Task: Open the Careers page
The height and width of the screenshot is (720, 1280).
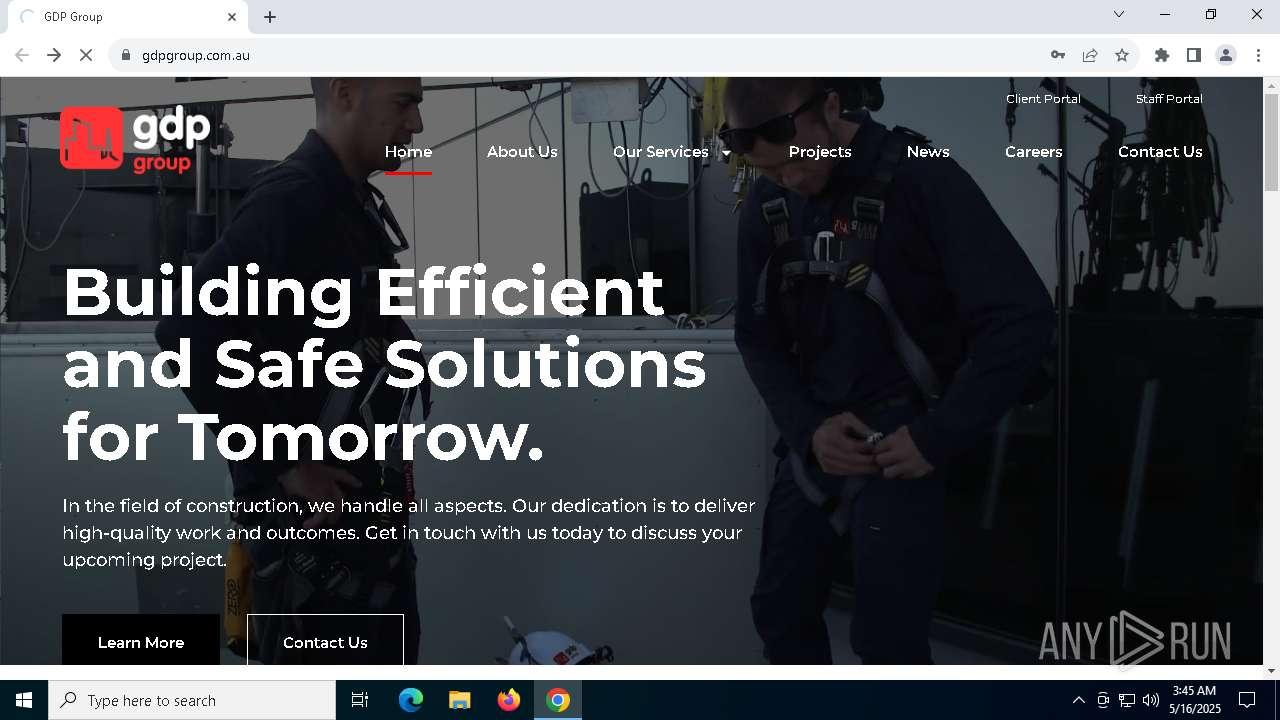Action: click(1034, 152)
